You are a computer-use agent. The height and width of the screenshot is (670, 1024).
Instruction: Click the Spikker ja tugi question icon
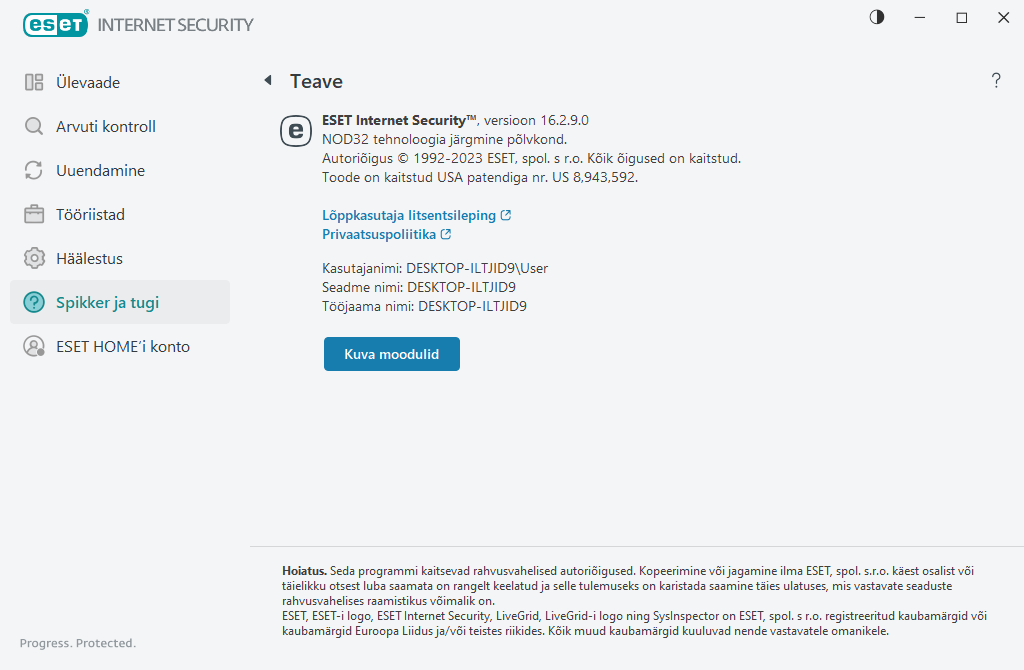coord(34,303)
